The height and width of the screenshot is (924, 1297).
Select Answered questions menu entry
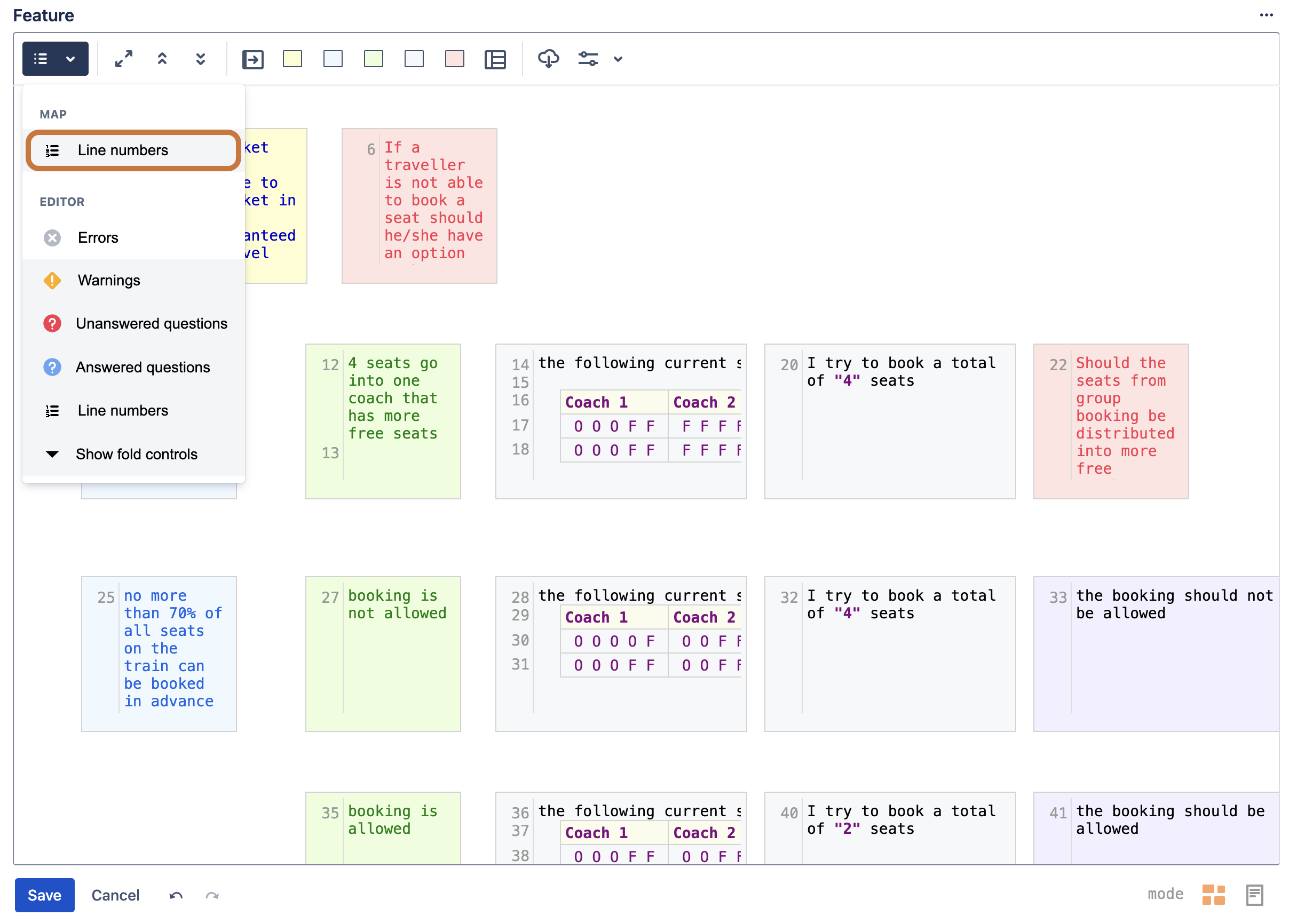coord(134,368)
